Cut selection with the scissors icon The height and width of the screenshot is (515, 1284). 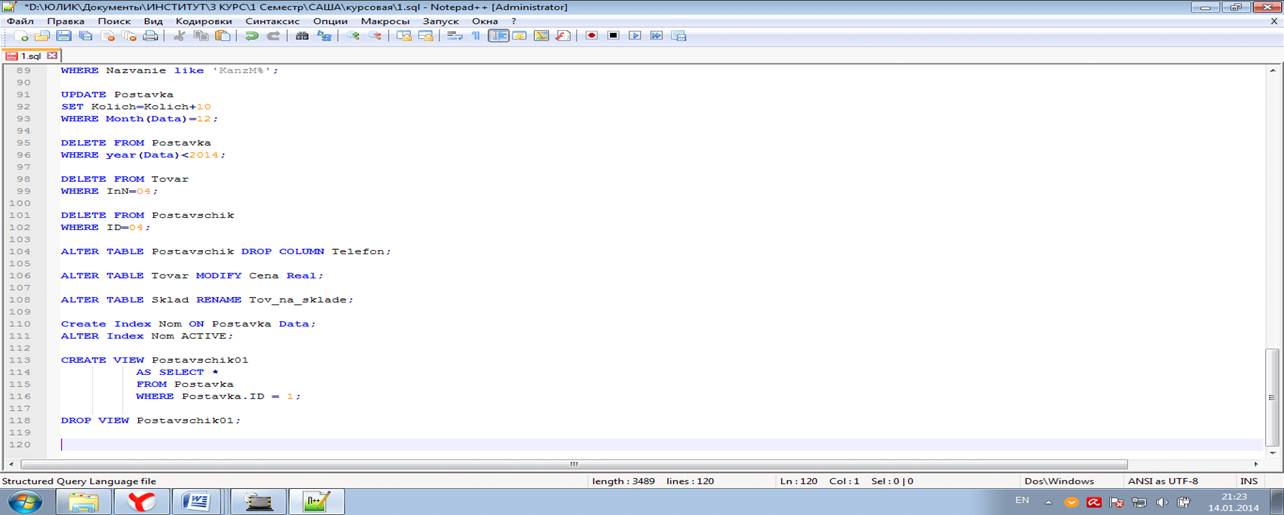pyautogui.click(x=180, y=36)
